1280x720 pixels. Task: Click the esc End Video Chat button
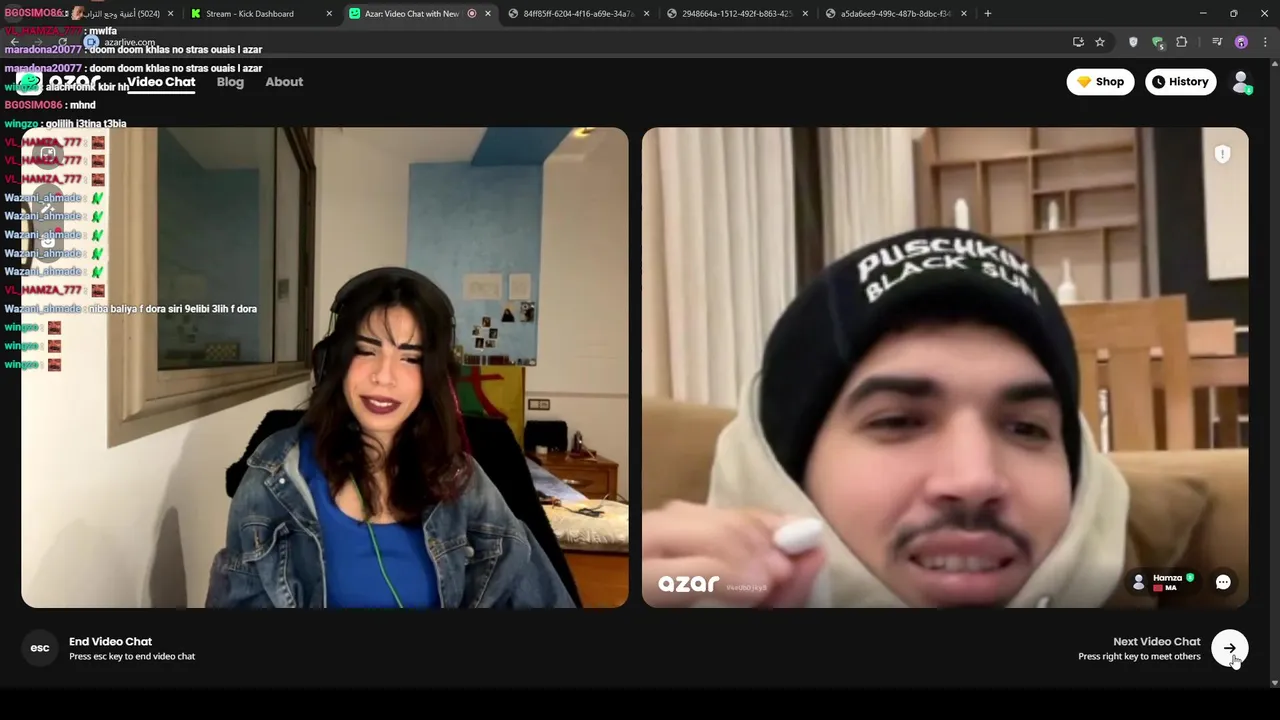[x=40, y=648]
